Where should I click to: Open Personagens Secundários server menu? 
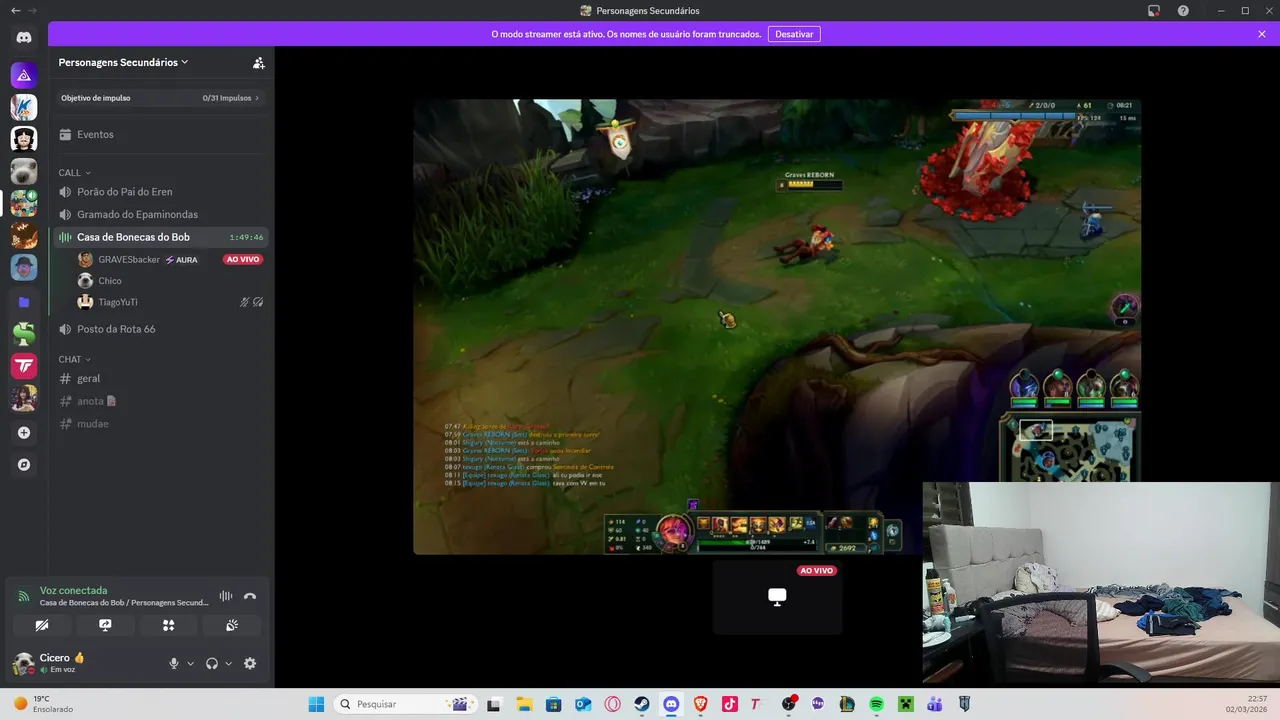click(124, 62)
